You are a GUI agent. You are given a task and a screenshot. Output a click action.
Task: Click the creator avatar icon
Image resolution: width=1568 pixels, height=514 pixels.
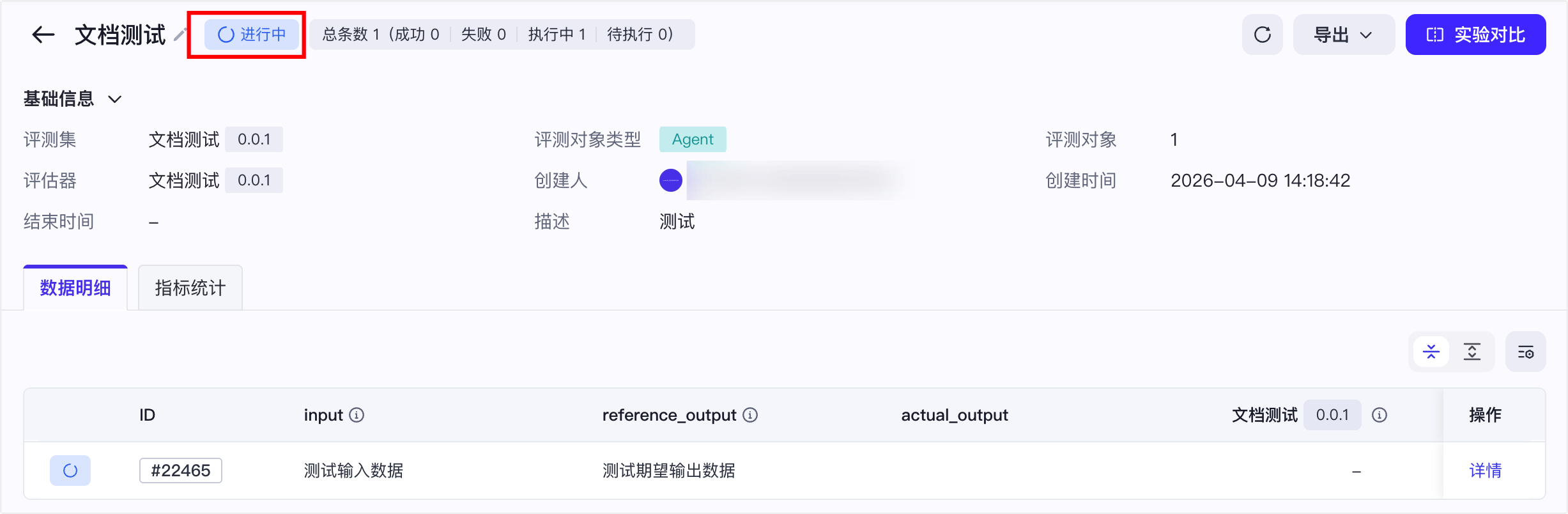click(x=671, y=180)
